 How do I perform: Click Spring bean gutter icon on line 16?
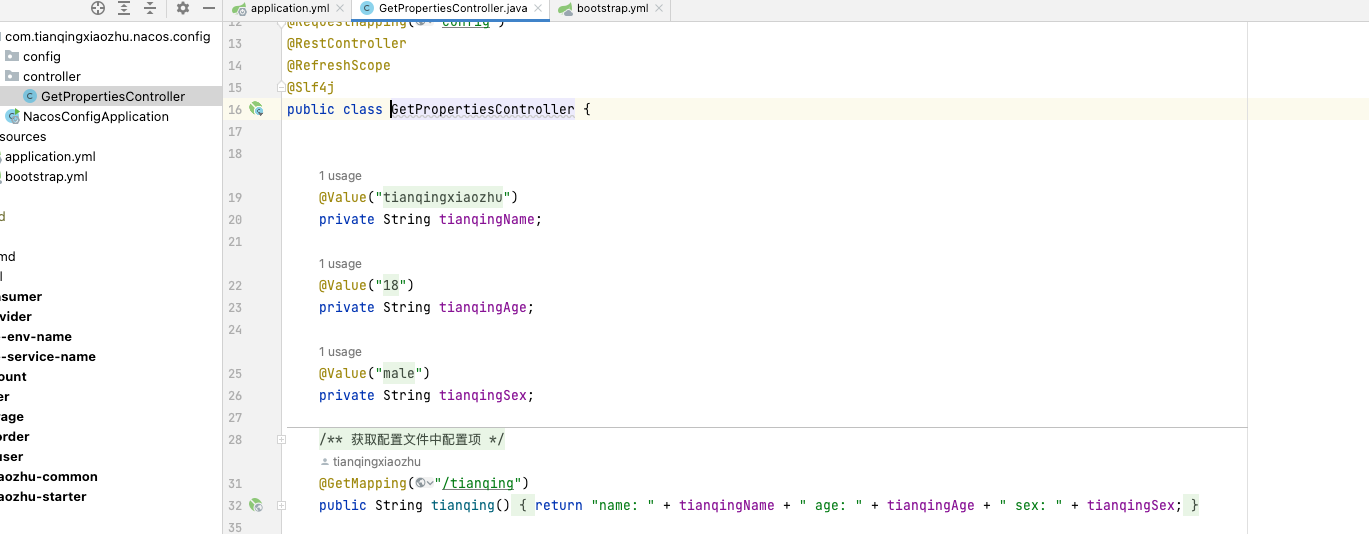[256, 109]
